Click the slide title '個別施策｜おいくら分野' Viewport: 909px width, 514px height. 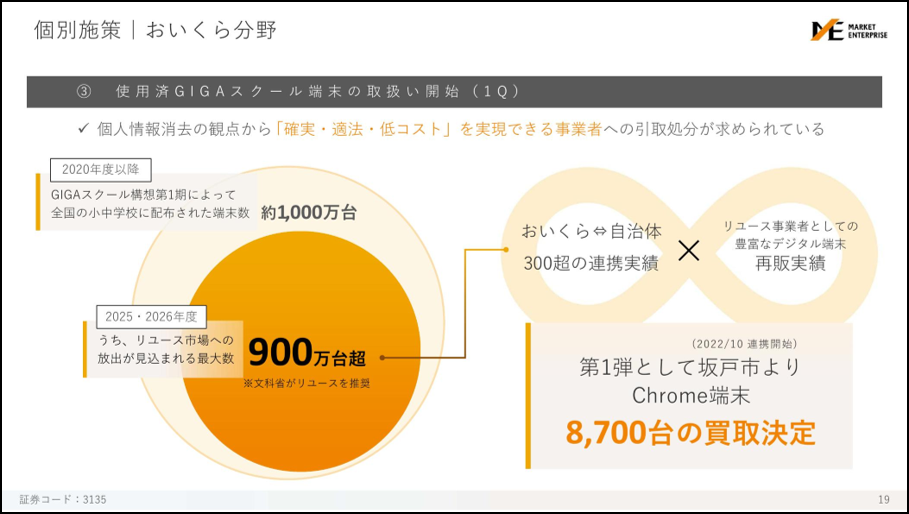click(155, 30)
